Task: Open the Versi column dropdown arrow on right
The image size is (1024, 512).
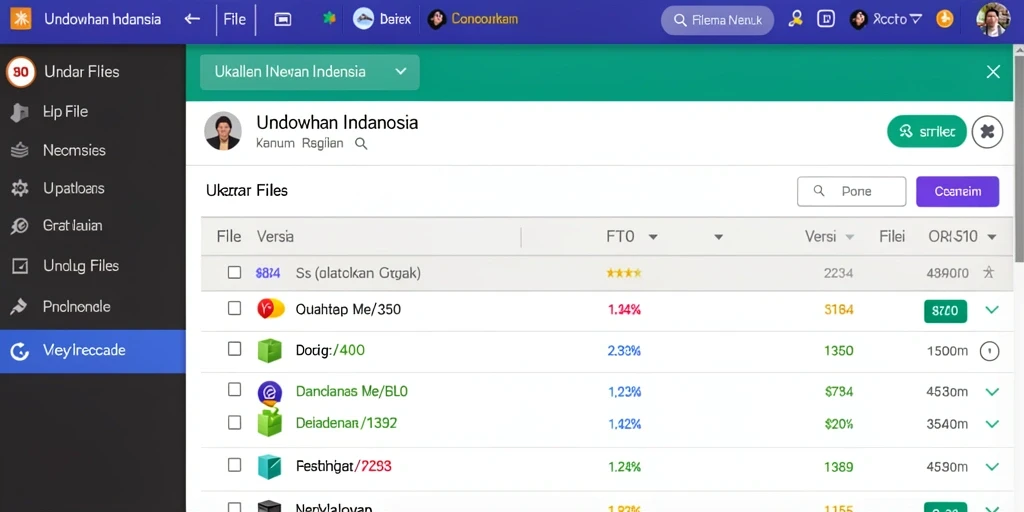Action: [x=850, y=237]
